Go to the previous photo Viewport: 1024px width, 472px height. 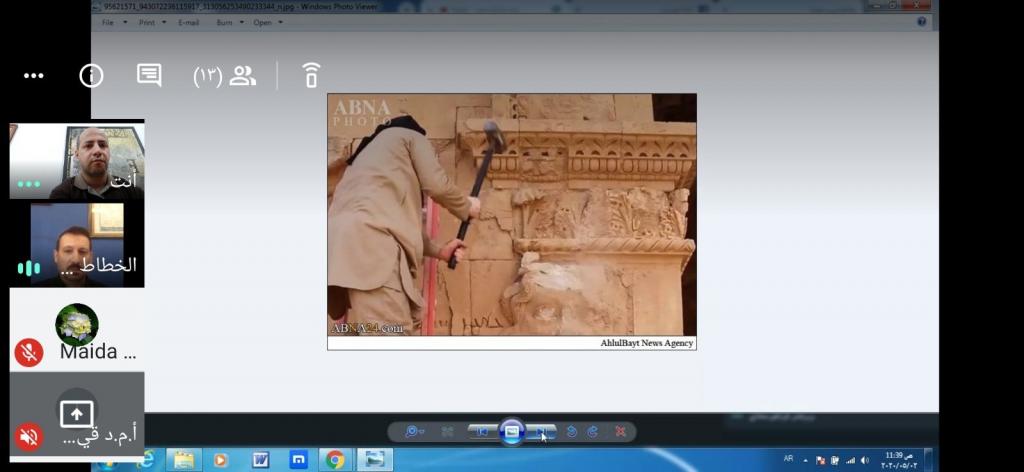coord(482,432)
